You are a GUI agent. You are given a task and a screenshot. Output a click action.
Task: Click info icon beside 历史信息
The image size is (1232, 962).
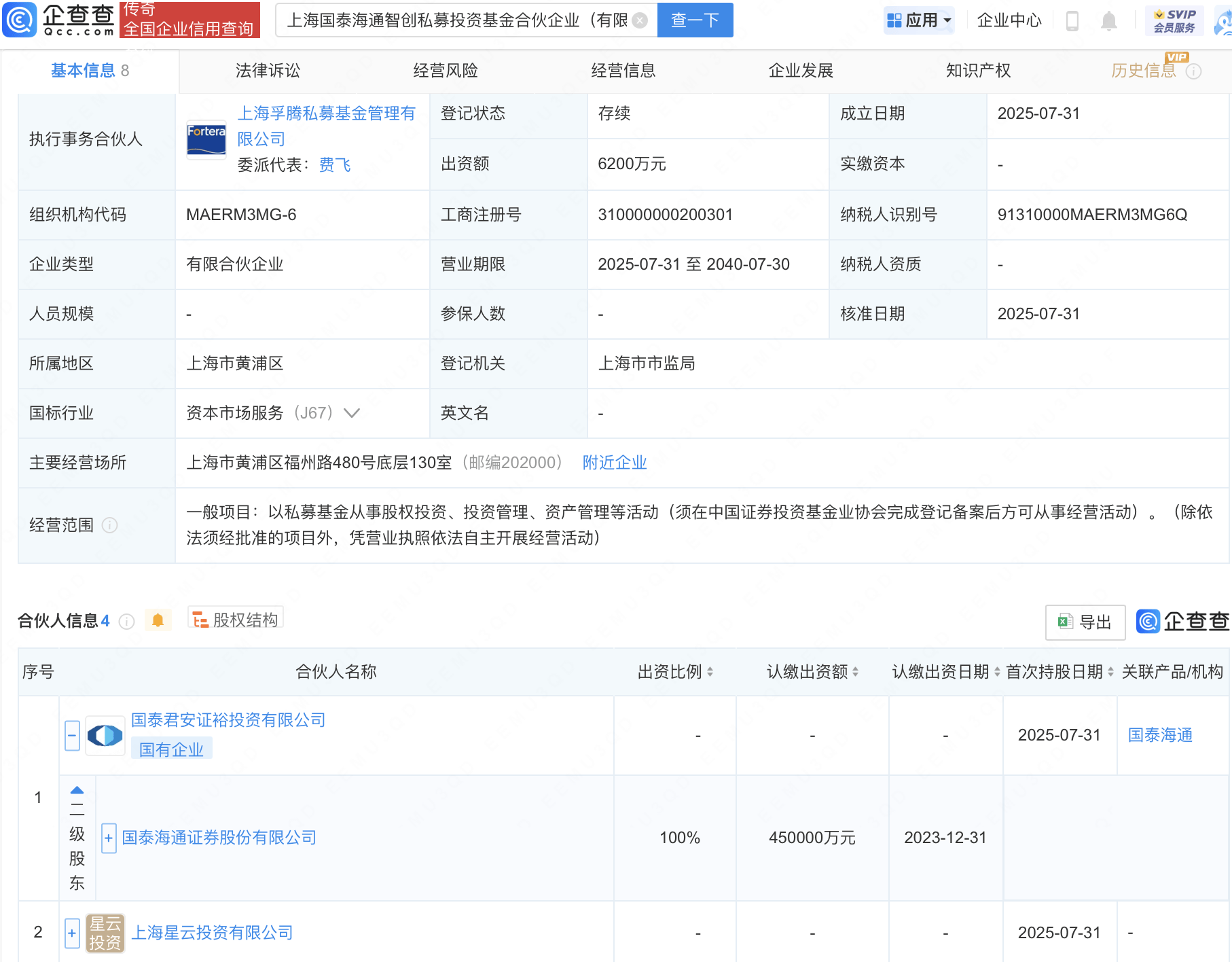(1193, 71)
